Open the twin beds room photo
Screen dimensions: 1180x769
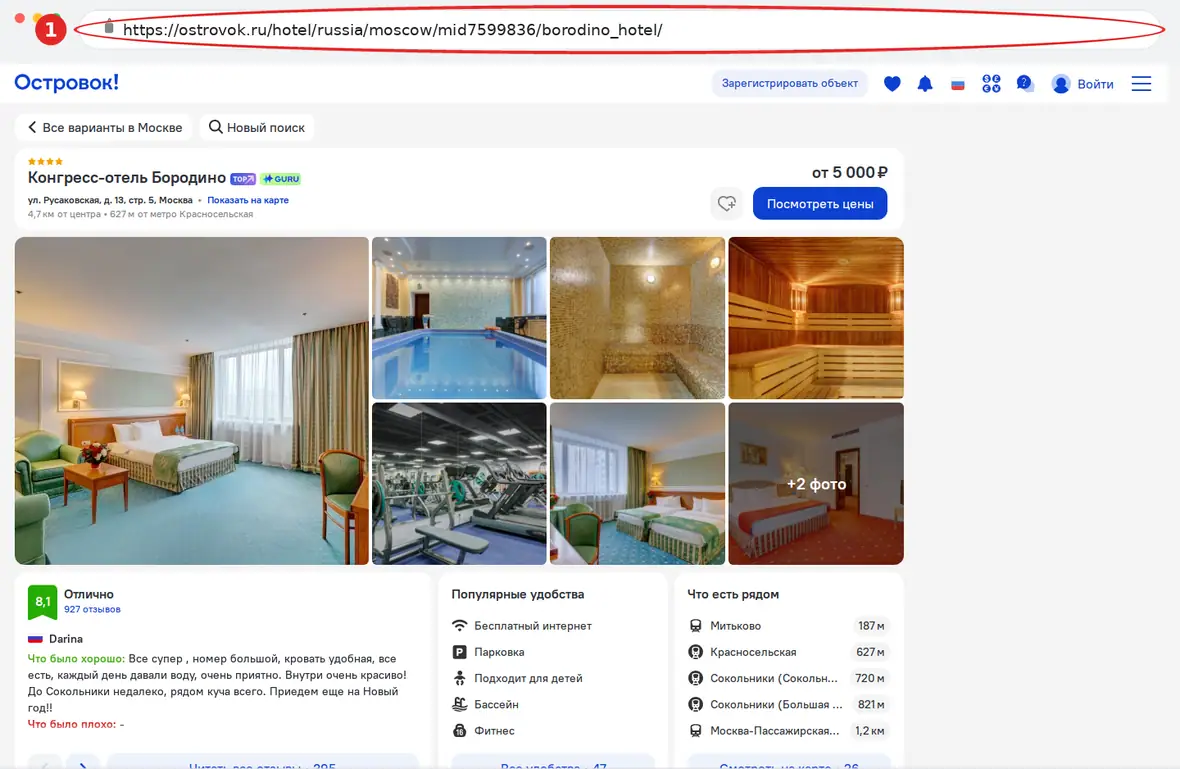637,483
